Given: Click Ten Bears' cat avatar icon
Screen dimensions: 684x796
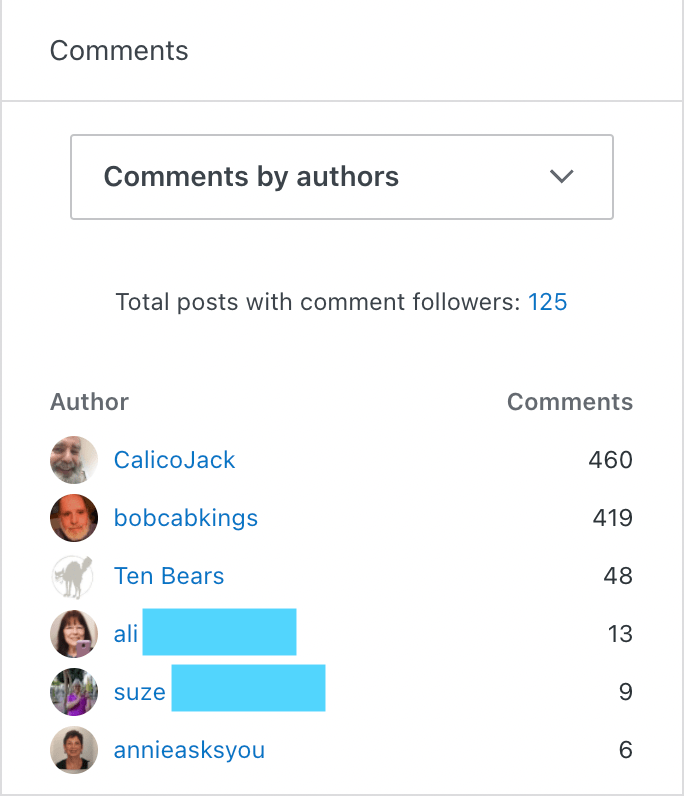Looking at the screenshot, I should pyautogui.click(x=74, y=576).
